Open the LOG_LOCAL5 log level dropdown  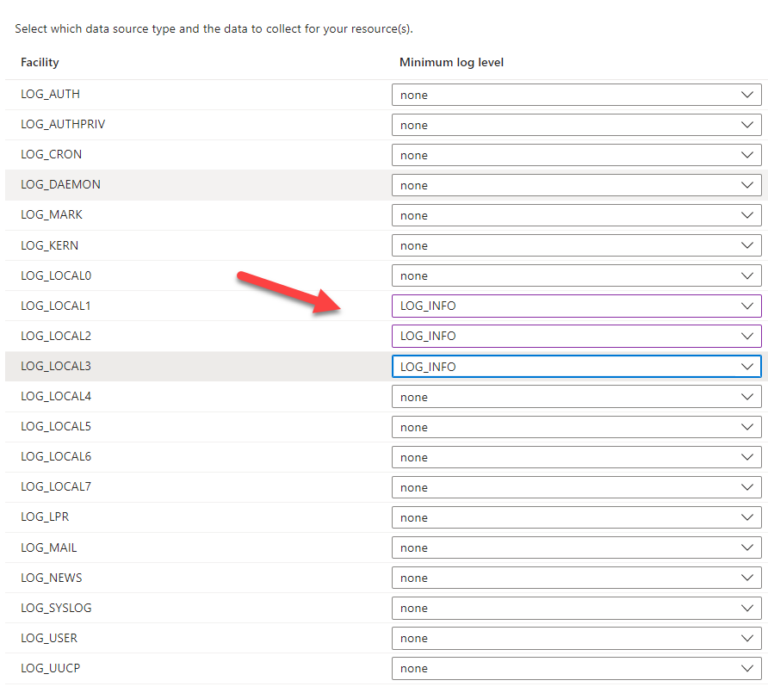point(575,427)
